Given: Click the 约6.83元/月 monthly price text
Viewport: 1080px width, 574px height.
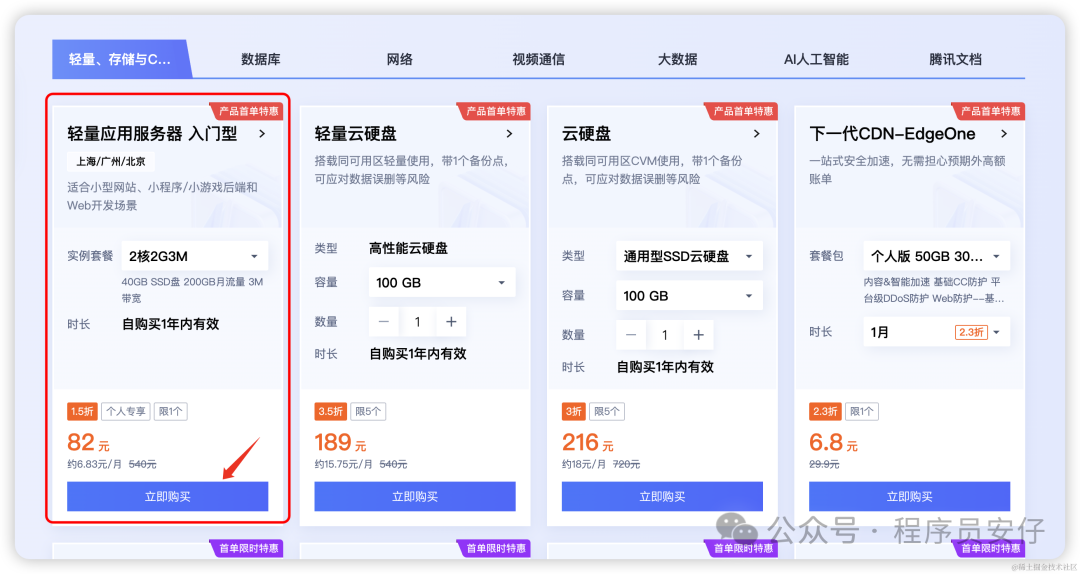Looking at the screenshot, I should pos(94,464).
